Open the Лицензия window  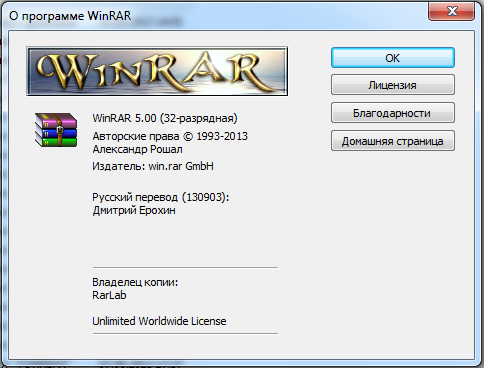tap(393, 85)
